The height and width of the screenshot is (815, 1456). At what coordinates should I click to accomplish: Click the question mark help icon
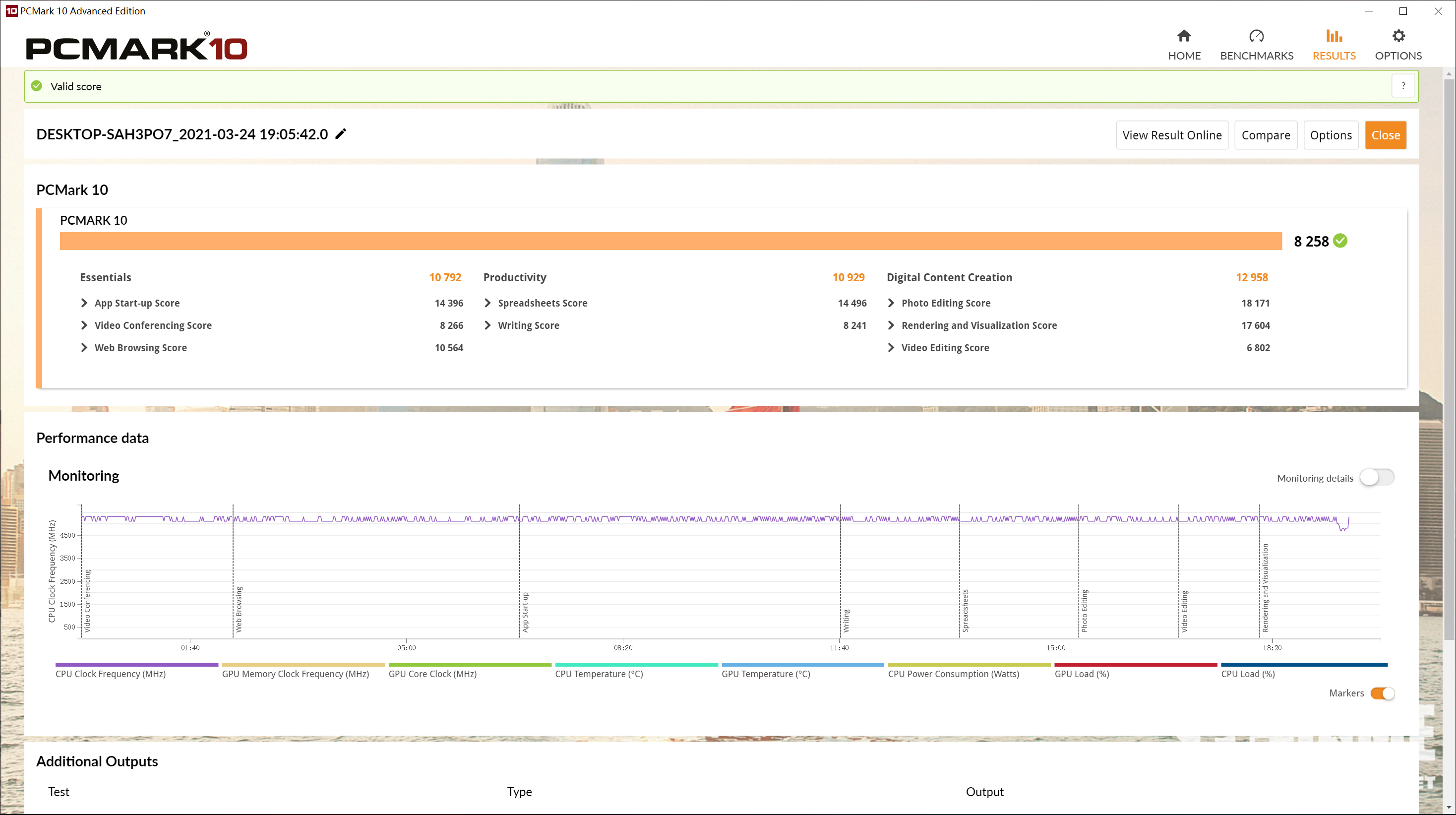coord(1403,86)
